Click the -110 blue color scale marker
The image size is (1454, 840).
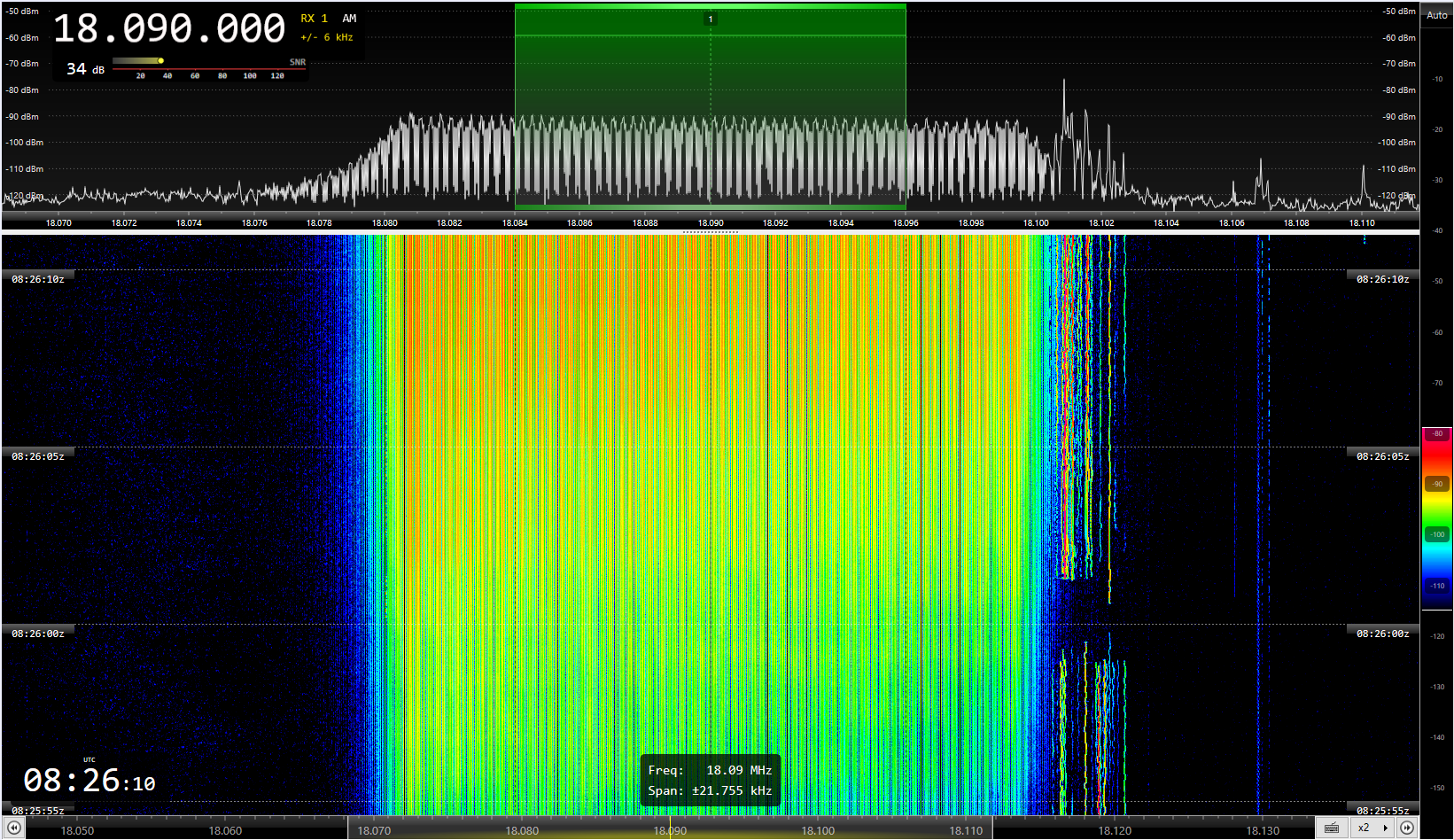1437,586
